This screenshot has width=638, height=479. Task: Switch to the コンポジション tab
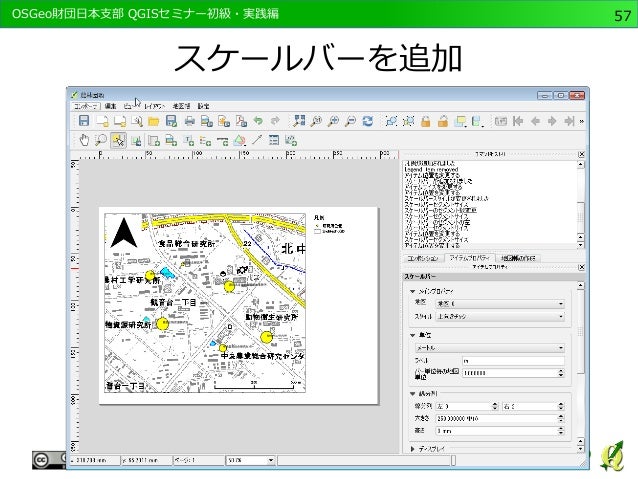[423, 258]
